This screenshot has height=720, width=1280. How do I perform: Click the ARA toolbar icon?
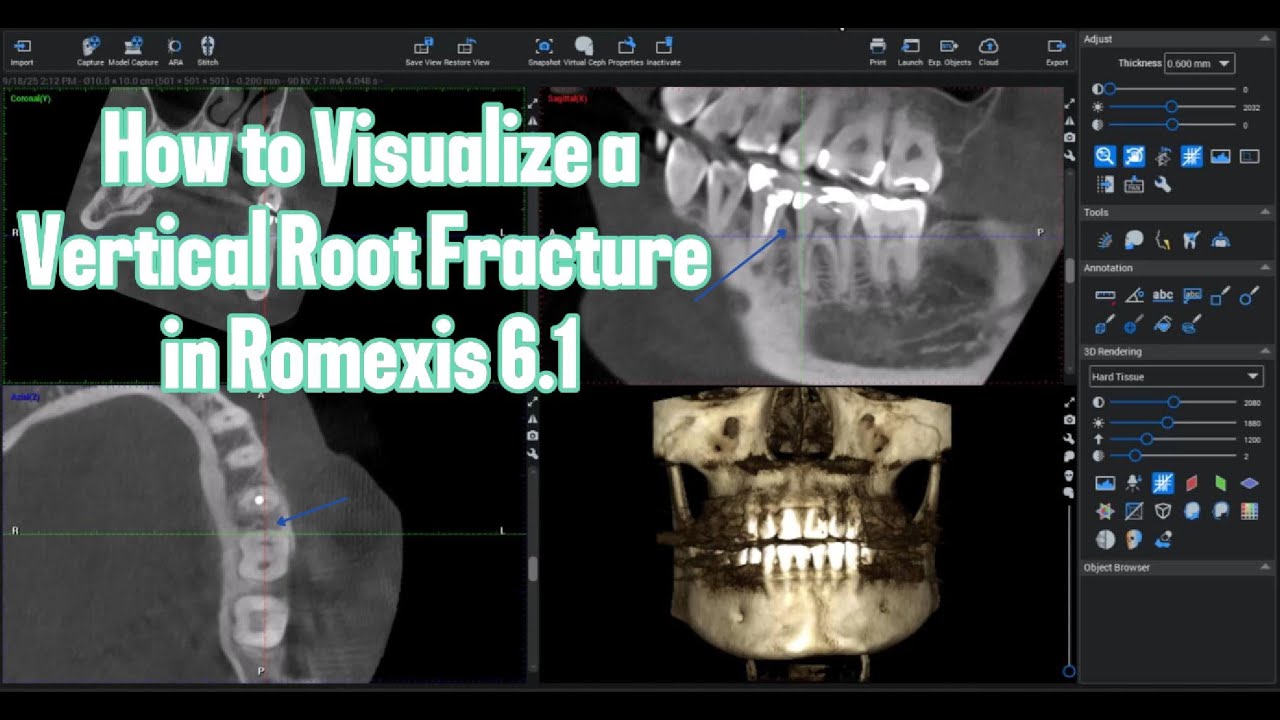pyautogui.click(x=175, y=51)
